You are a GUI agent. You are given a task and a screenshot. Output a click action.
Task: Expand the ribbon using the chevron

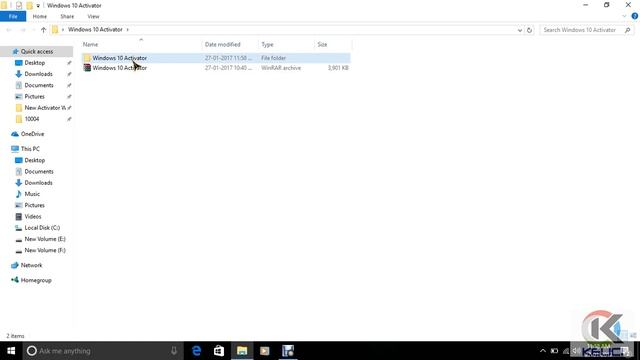tap(624, 16)
